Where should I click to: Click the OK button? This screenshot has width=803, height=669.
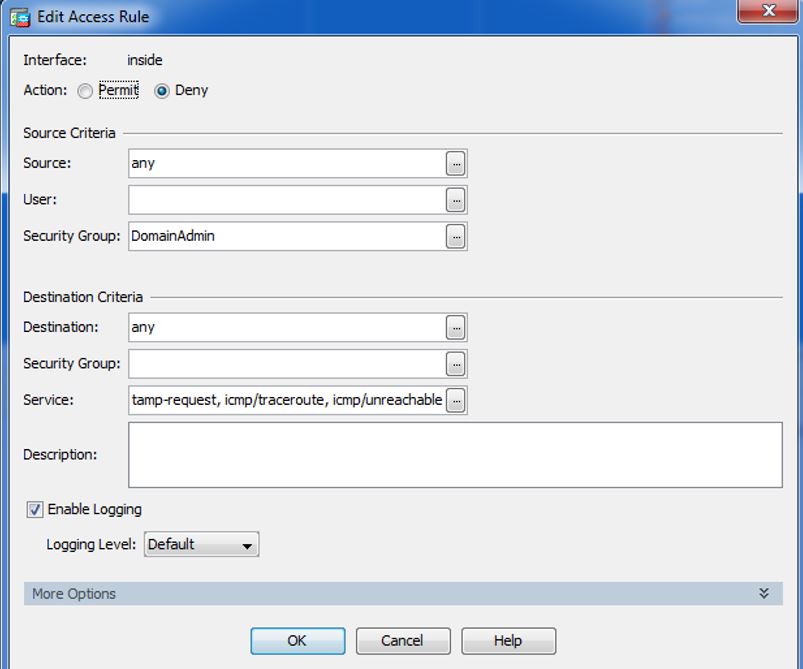pyautogui.click(x=298, y=641)
